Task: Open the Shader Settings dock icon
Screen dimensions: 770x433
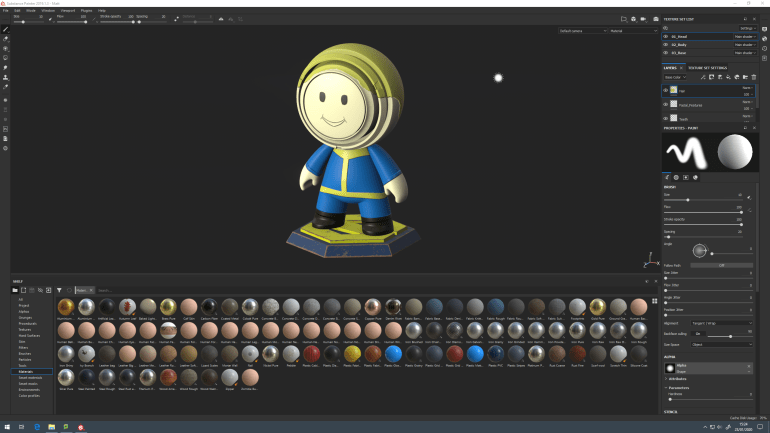Action: [765, 39]
